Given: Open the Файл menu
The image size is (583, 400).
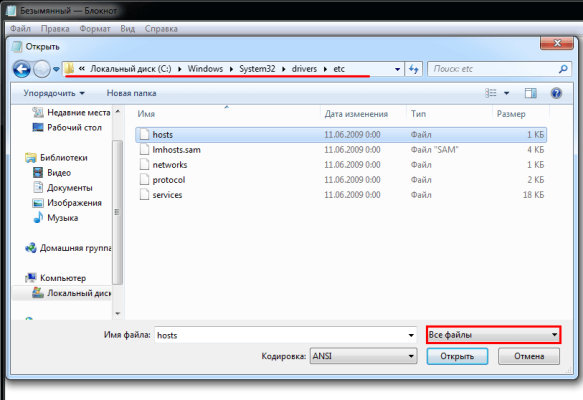Looking at the screenshot, I should click(20, 29).
